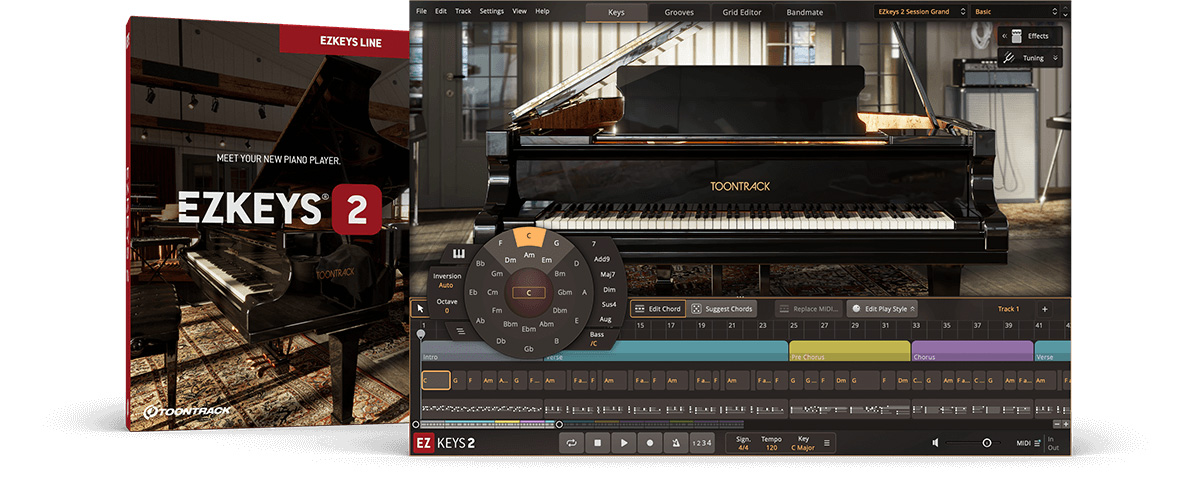Select G on the chord wheel
This screenshot has width=1200, height=488.
click(556, 243)
